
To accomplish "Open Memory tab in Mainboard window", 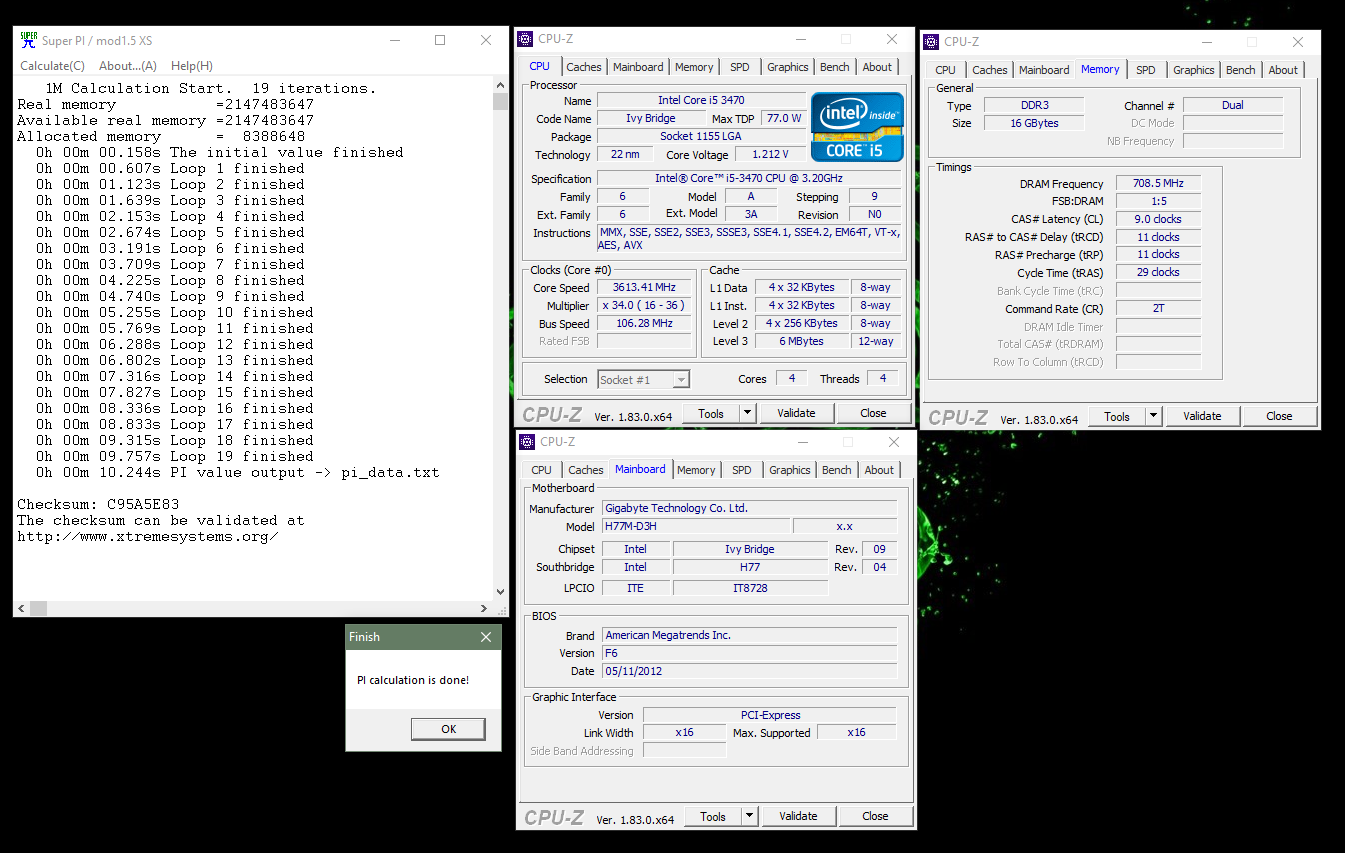I will point(696,470).
